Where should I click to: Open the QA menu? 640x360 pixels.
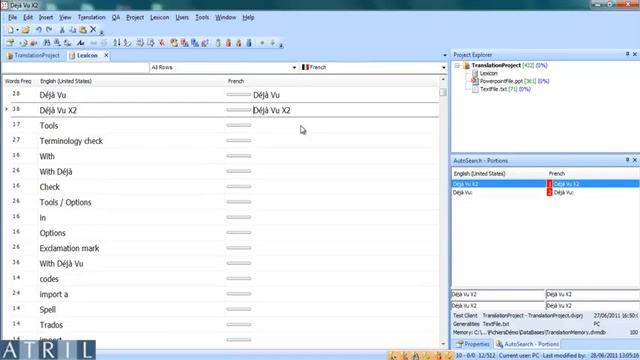tap(116, 18)
